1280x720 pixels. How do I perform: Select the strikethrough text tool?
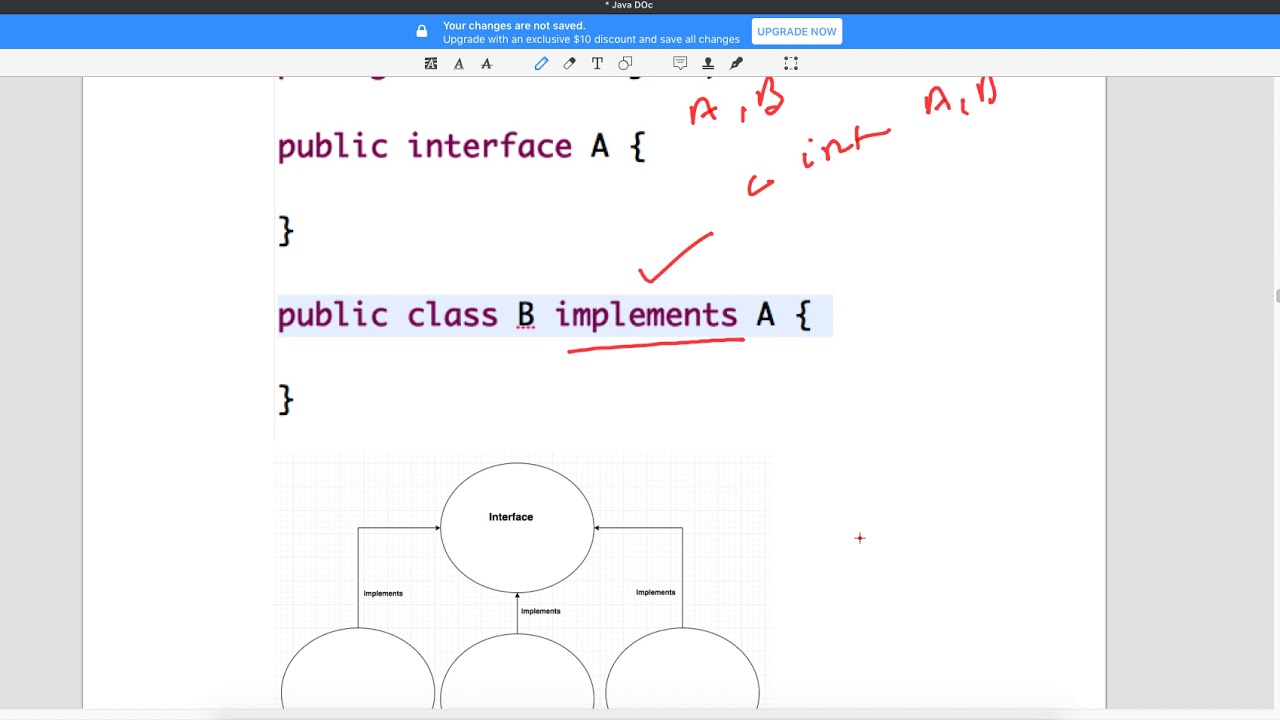[486, 63]
